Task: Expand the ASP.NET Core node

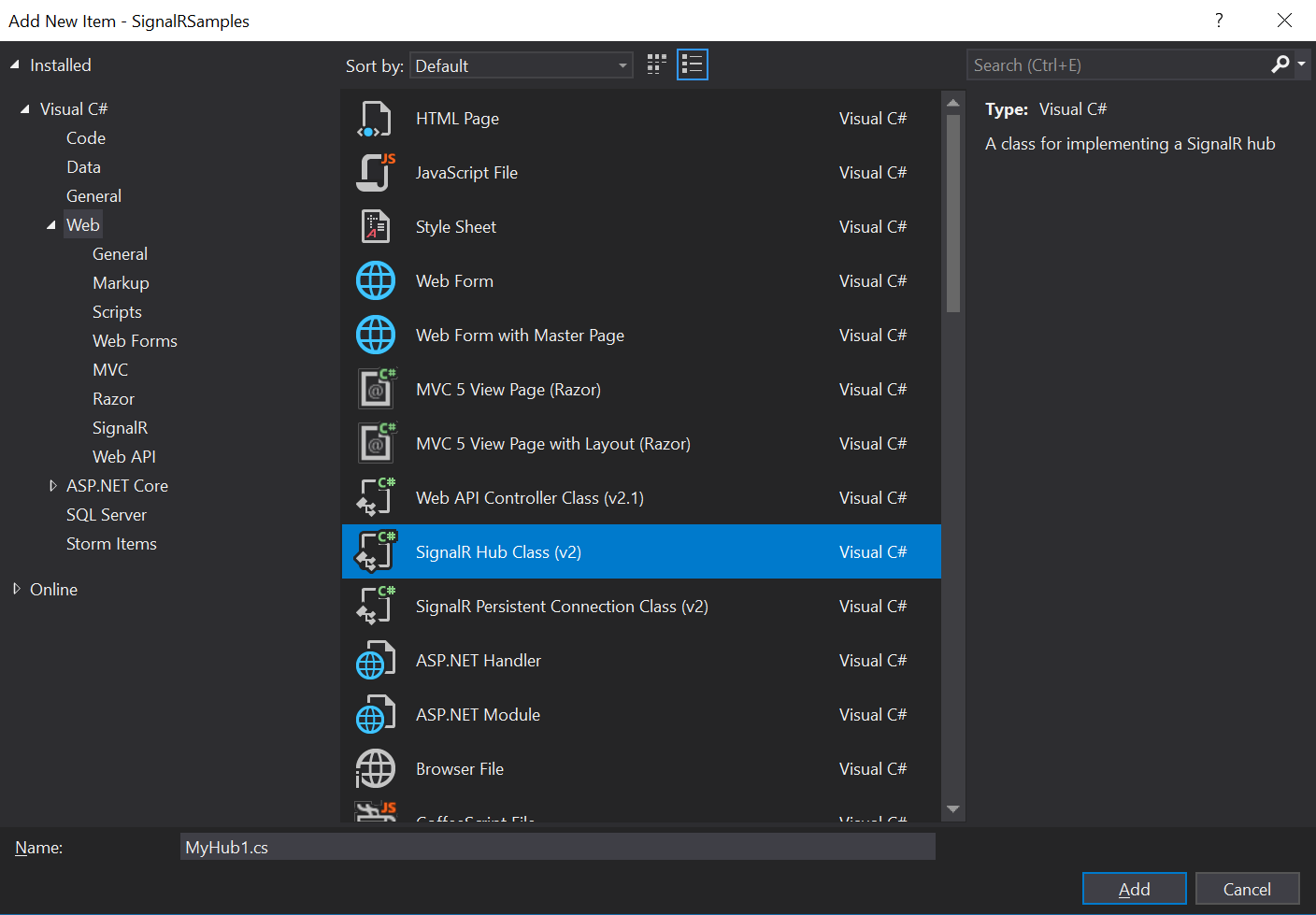Action: coord(53,485)
